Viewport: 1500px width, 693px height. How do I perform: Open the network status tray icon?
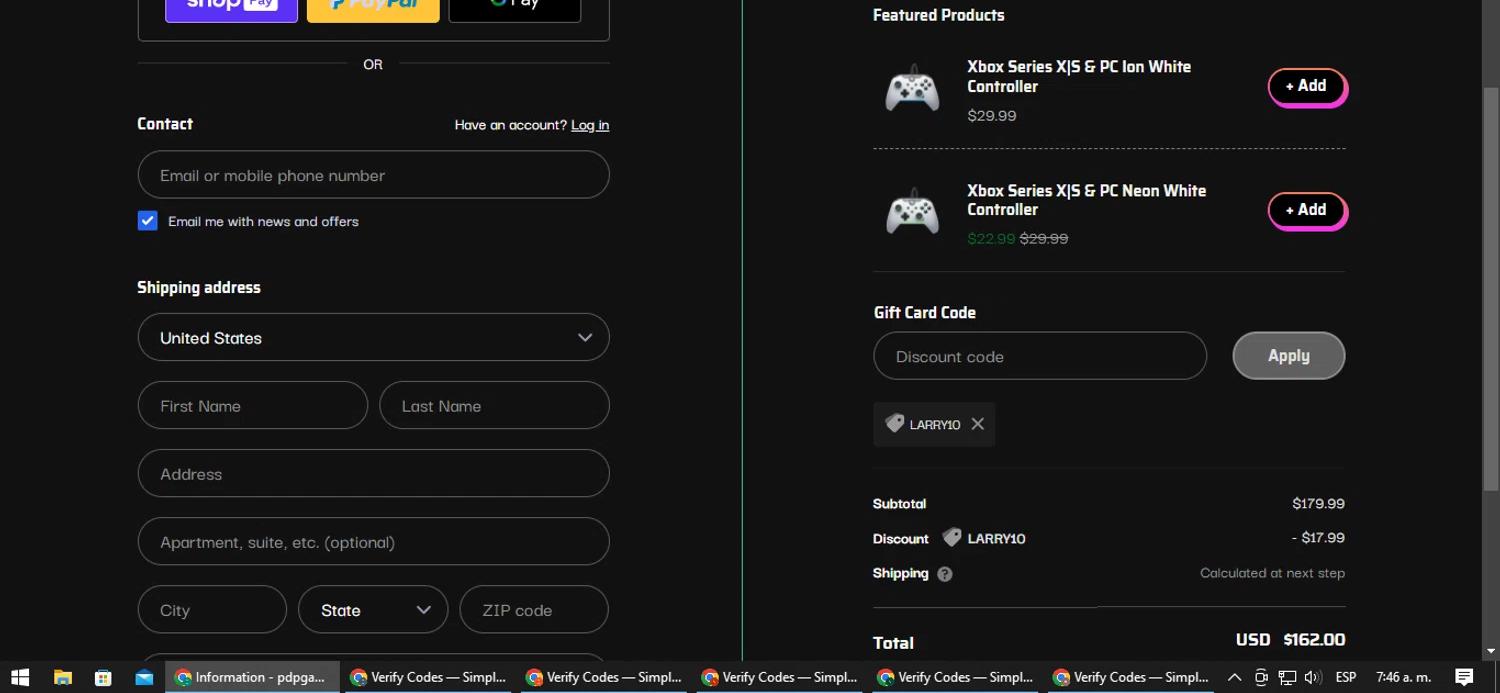click(1287, 677)
